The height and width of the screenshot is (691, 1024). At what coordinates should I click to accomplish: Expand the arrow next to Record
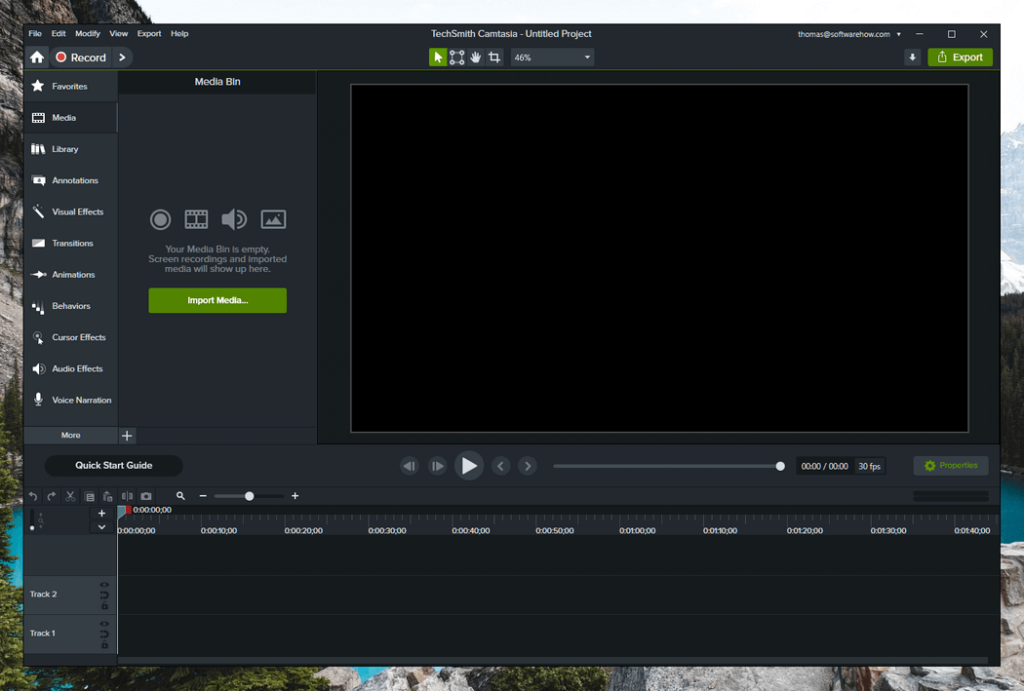click(x=122, y=57)
